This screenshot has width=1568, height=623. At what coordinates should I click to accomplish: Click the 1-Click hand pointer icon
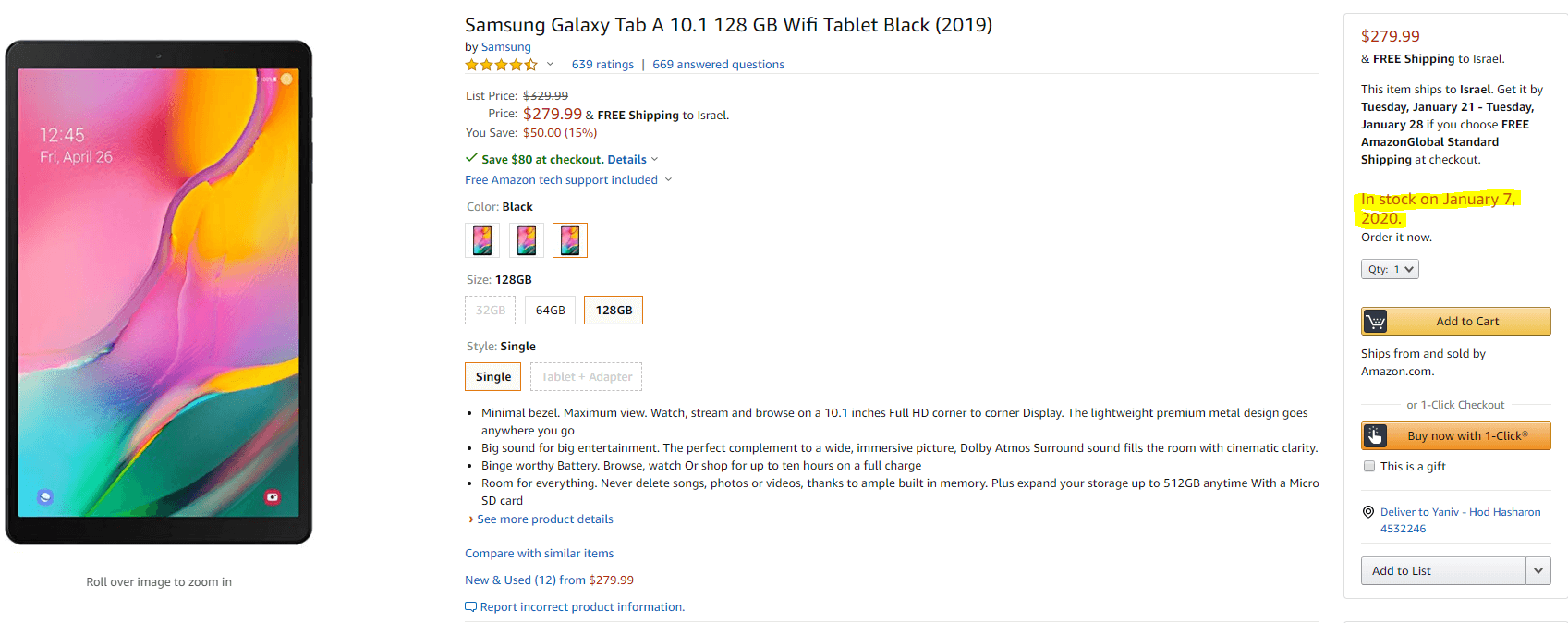pos(1375,436)
